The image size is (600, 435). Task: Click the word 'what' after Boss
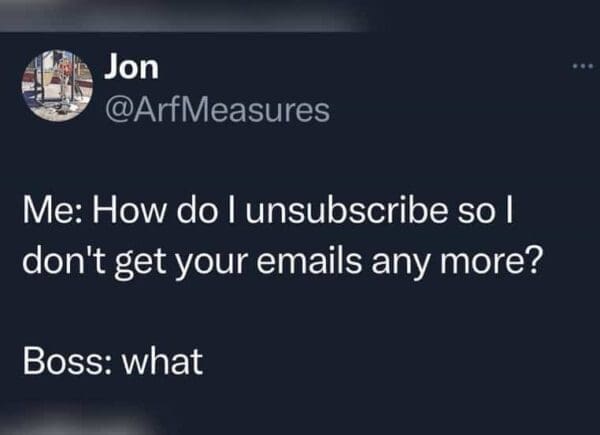(163, 361)
